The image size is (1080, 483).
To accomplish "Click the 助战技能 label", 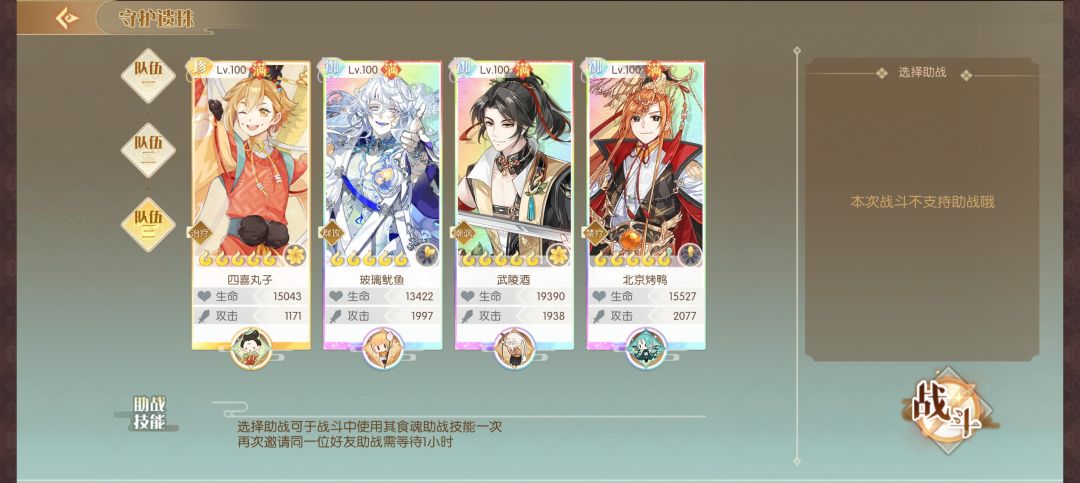I will point(149,413).
